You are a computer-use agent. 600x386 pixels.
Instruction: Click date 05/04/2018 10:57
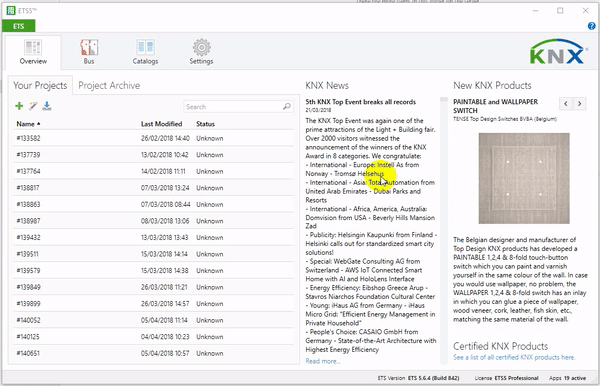165,353
